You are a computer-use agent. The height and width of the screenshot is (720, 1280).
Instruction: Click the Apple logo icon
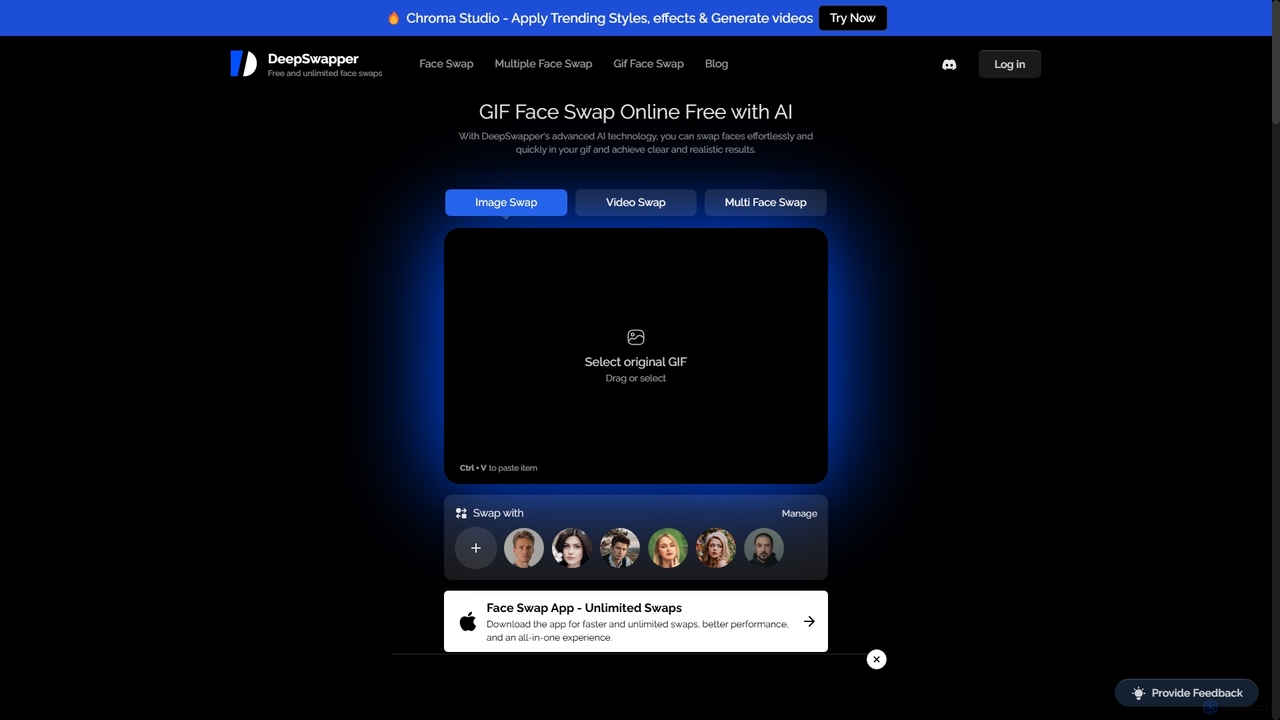click(467, 621)
